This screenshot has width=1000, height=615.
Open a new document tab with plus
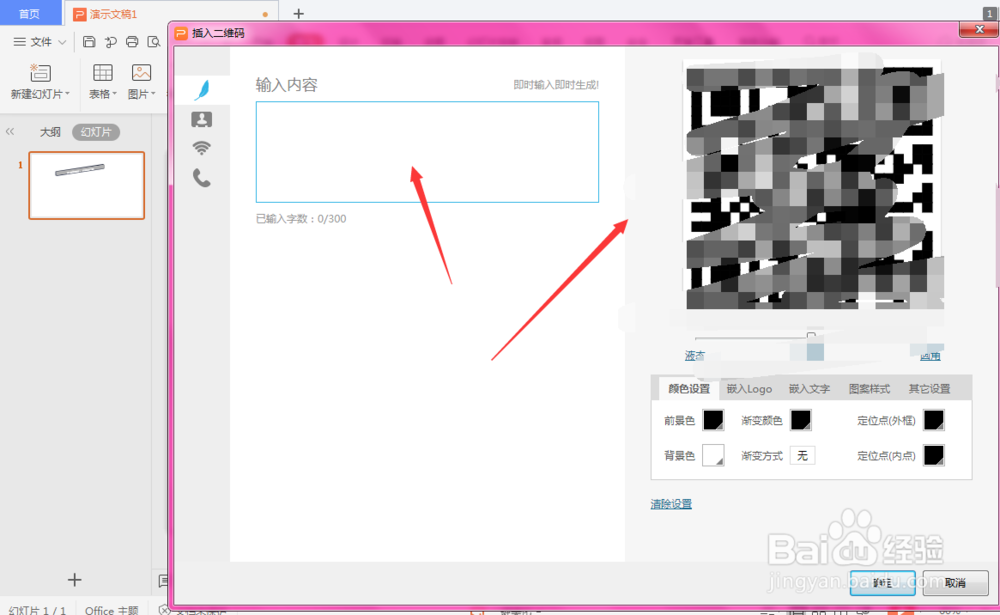298,14
